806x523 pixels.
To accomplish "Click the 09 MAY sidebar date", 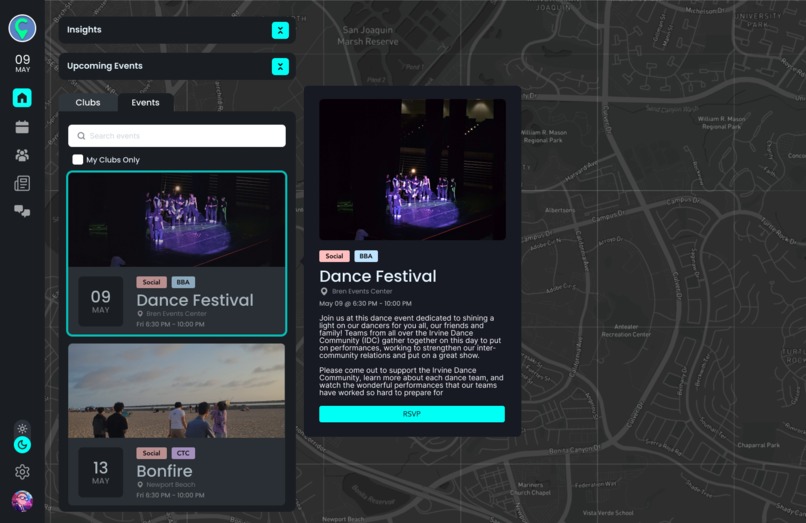I will point(22,63).
